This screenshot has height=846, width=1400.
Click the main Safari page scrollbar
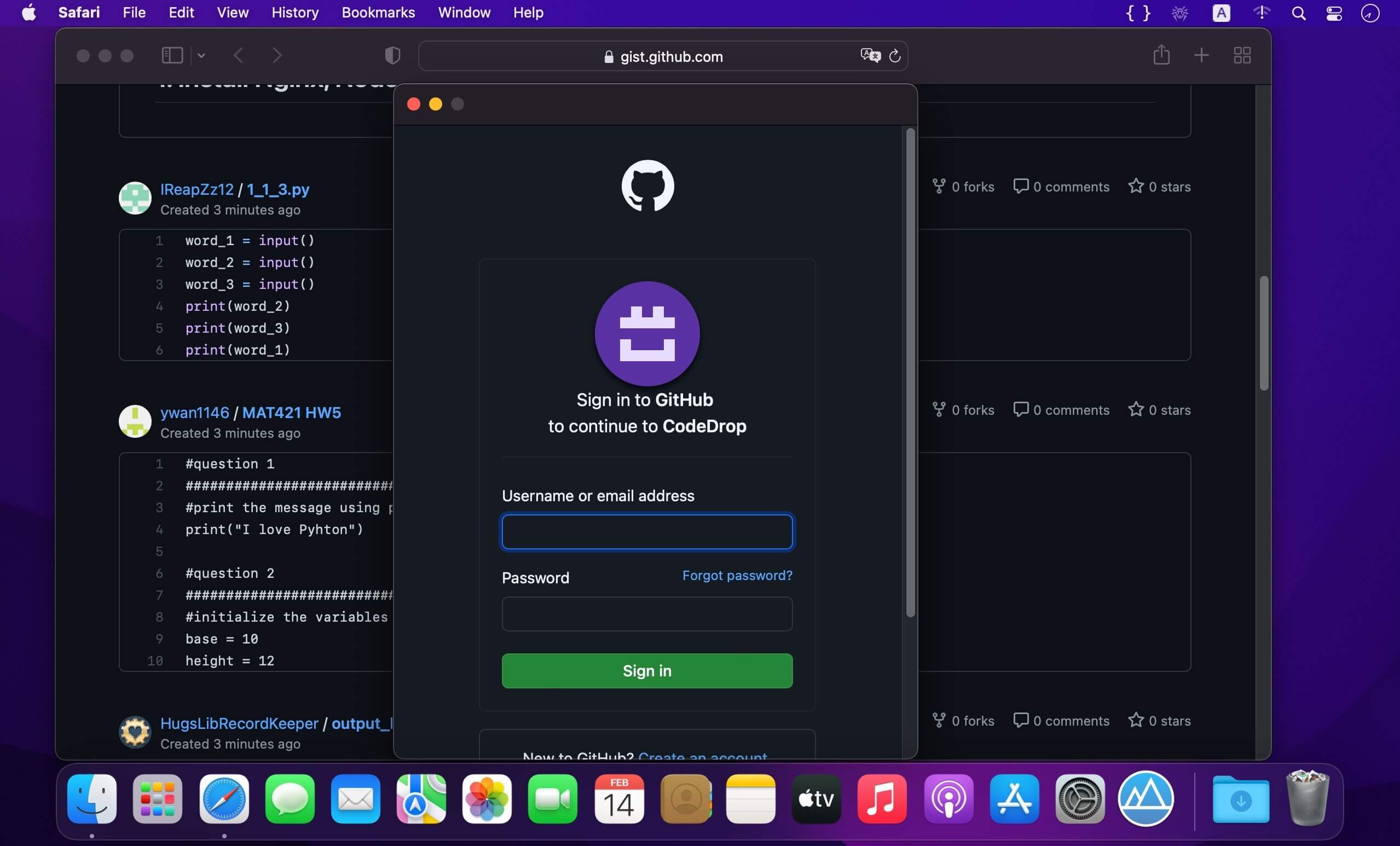(x=1264, y=333)
